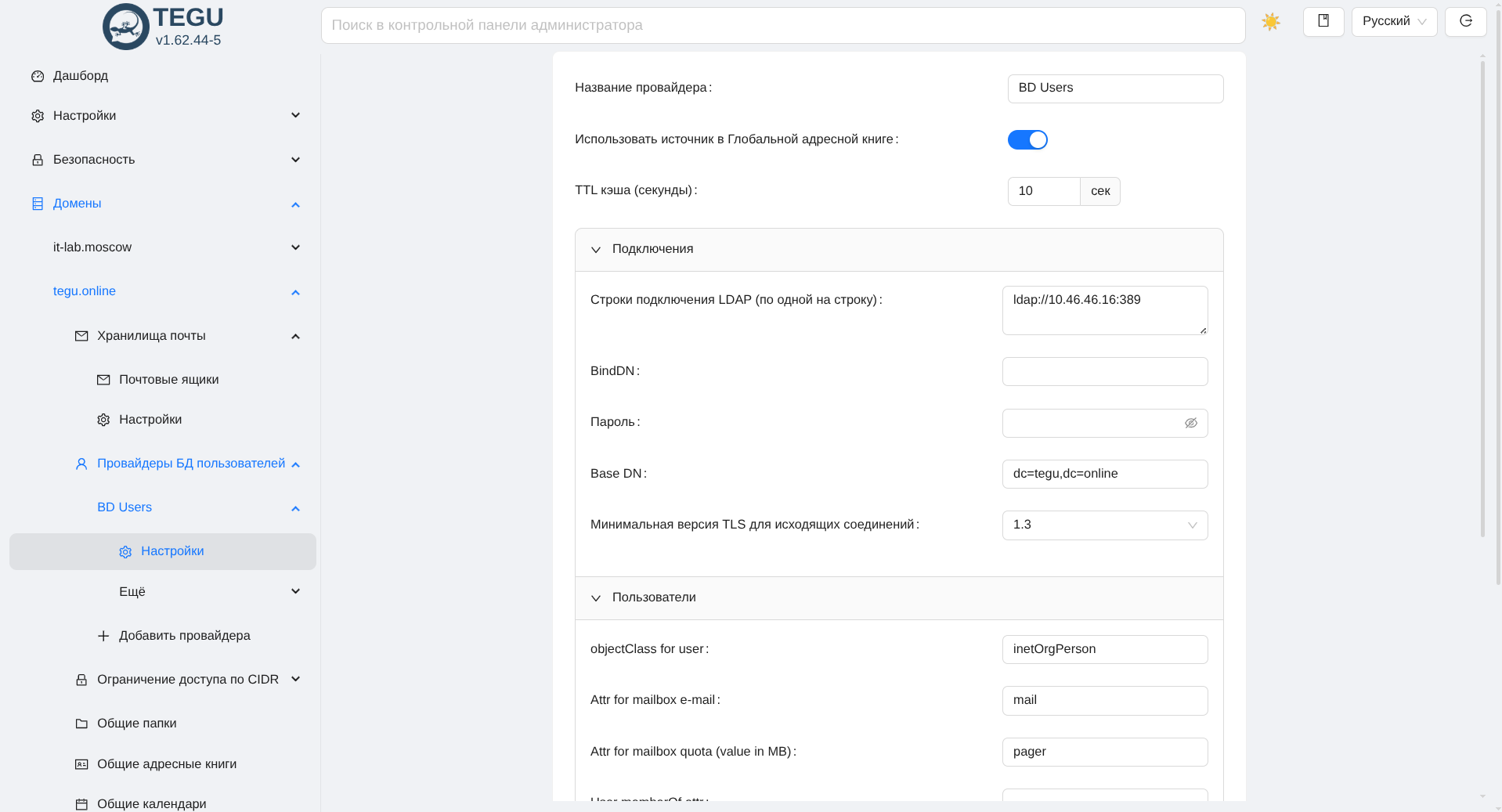Open Почтовые ящики in the sidebar
The image size is (1502, 812).
(168, 380)
